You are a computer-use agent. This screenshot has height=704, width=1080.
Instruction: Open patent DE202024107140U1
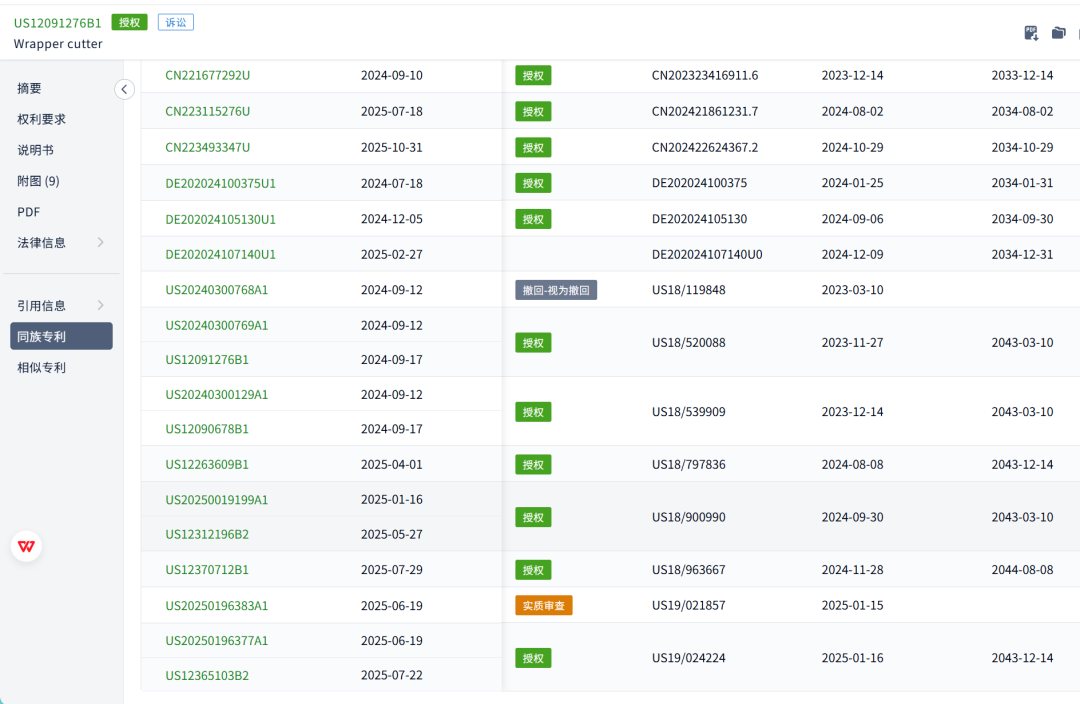pos(220,254)
